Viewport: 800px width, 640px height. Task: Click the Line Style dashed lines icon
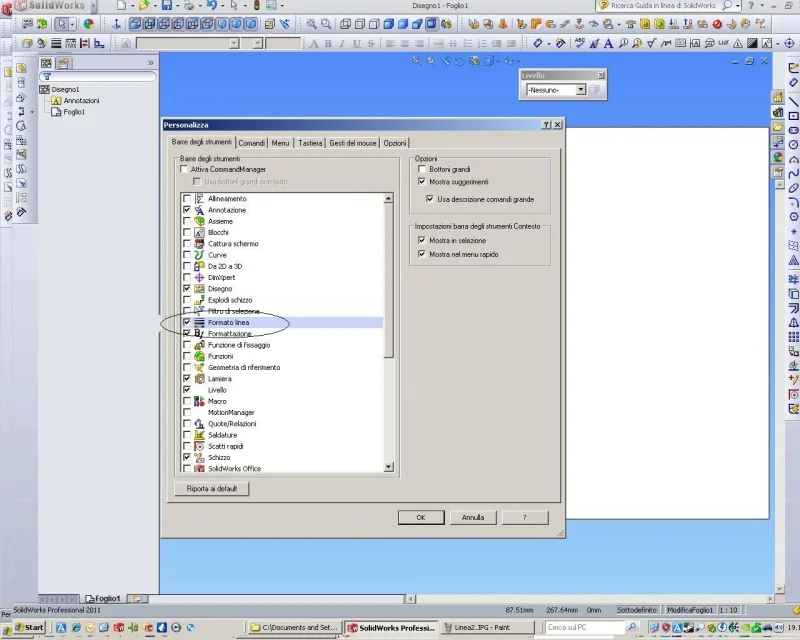pyautogui.click(x=70, y=43)
